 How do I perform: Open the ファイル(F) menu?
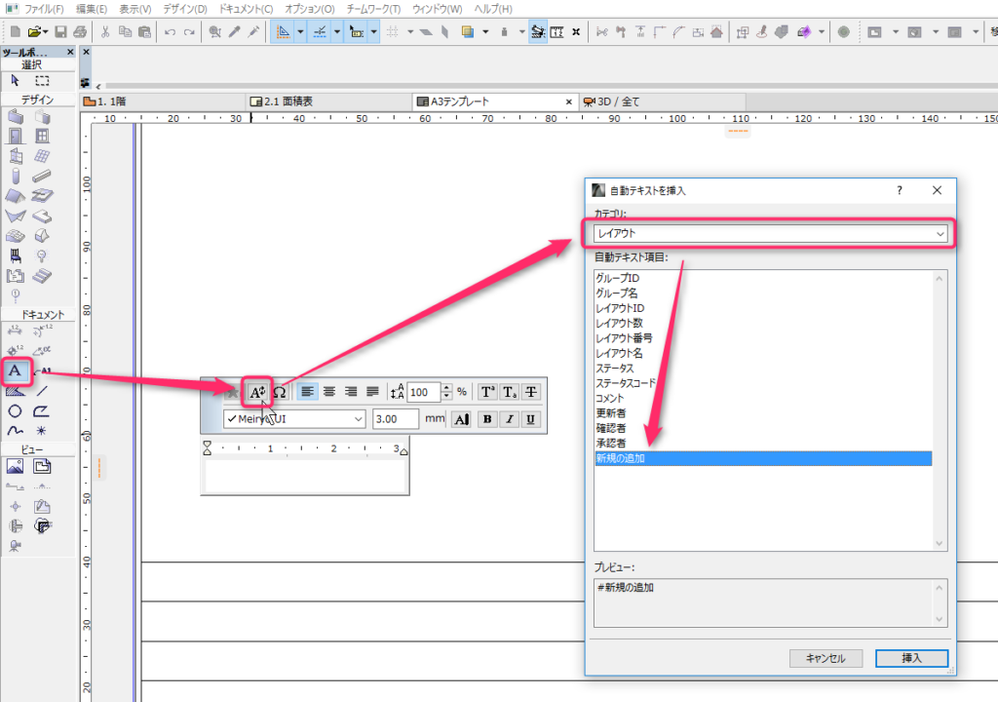coord(44,9)
